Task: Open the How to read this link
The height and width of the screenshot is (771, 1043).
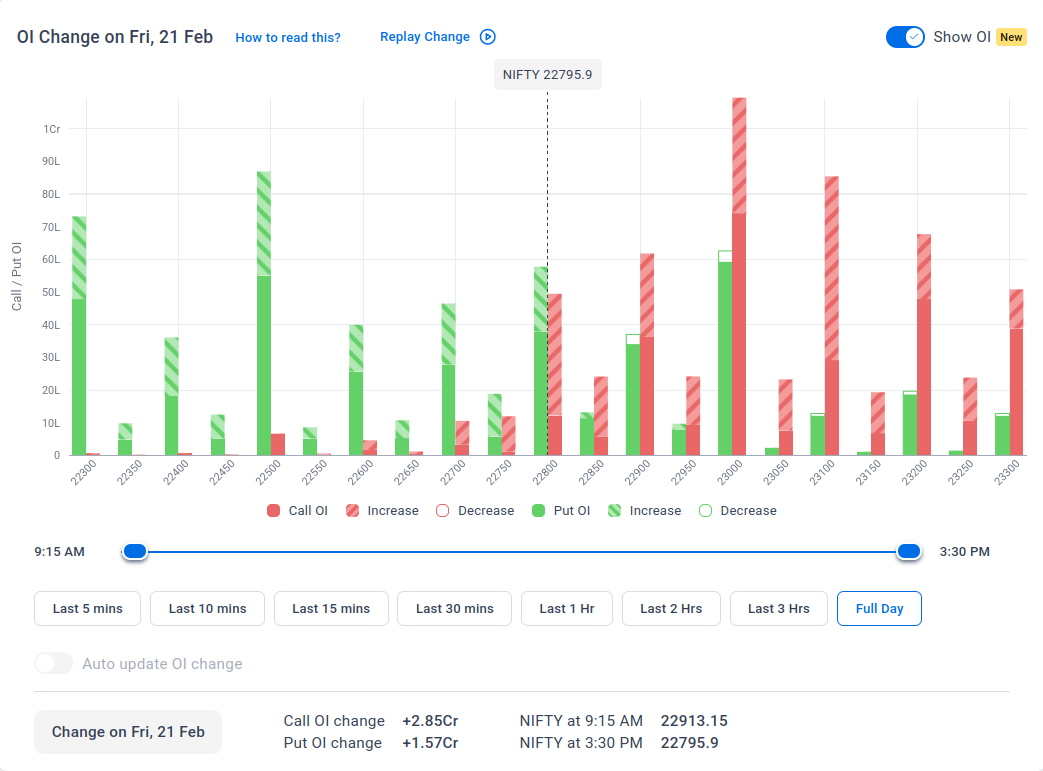Action: tap(288, 37)
